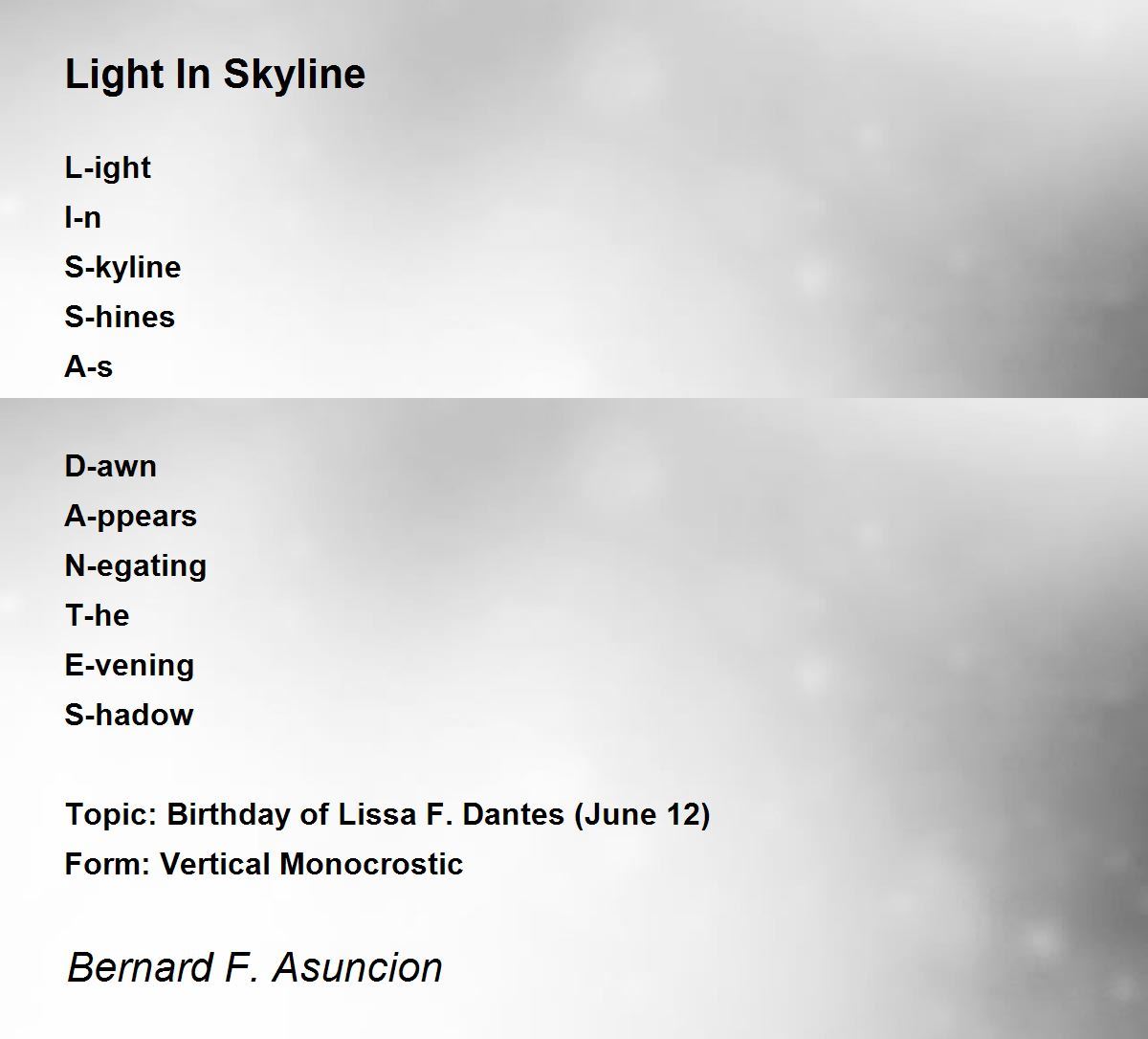Click the line A-ppears
The width and height of the screenshot is (1148, 1039).
131,517
